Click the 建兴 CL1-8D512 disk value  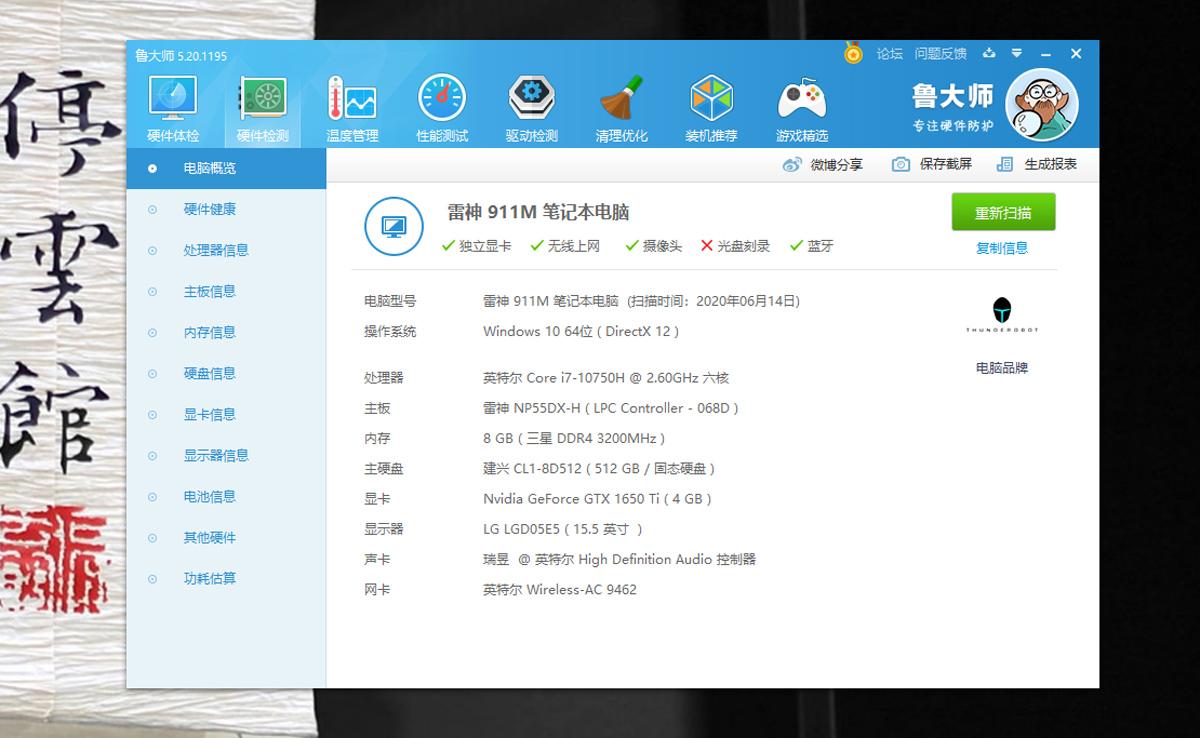pos(599,468)
